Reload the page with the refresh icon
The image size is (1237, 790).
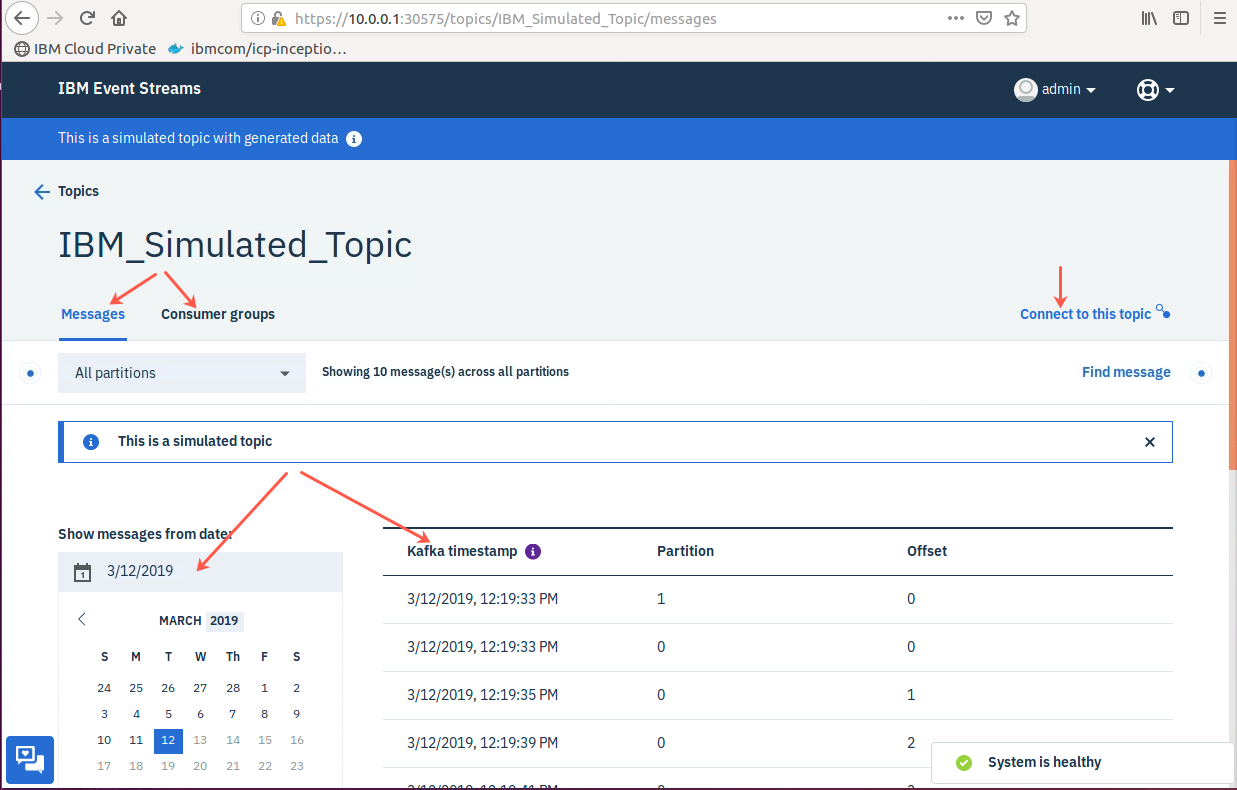[87, 18]
